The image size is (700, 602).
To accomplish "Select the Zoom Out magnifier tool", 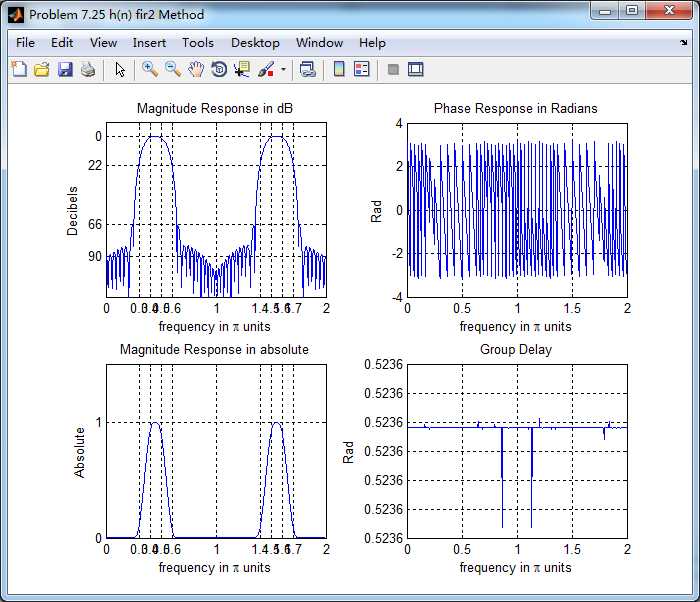I will click(x=173, y=69).
